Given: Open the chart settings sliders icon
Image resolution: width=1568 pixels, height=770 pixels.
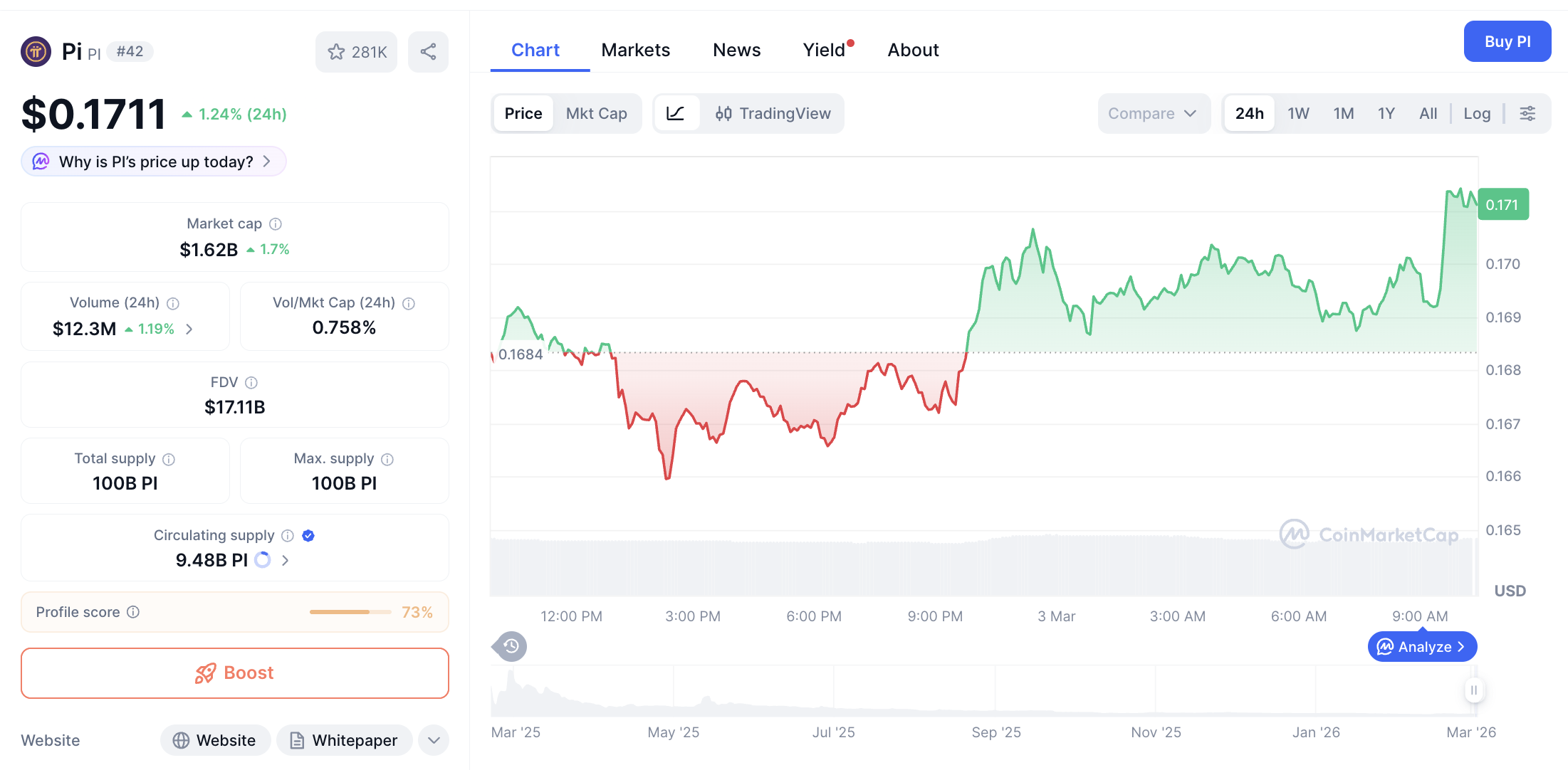Looking at the screenshot, I should pos(1527,113).
